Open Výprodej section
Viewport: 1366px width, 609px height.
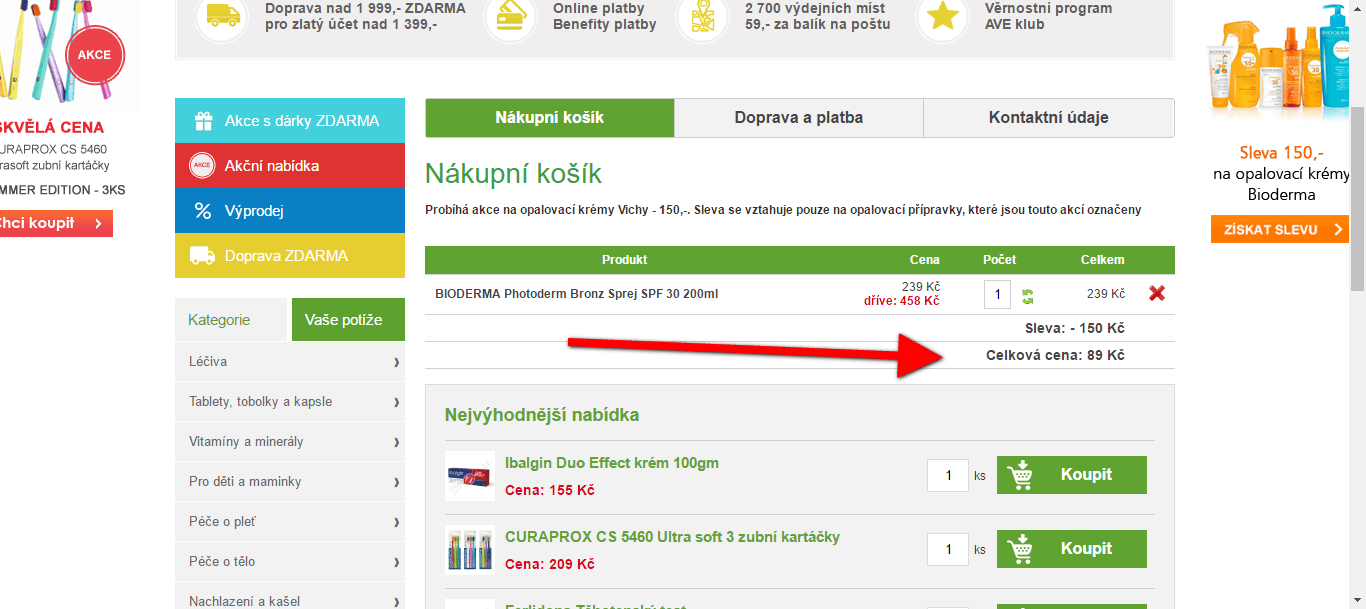point(290,211)
